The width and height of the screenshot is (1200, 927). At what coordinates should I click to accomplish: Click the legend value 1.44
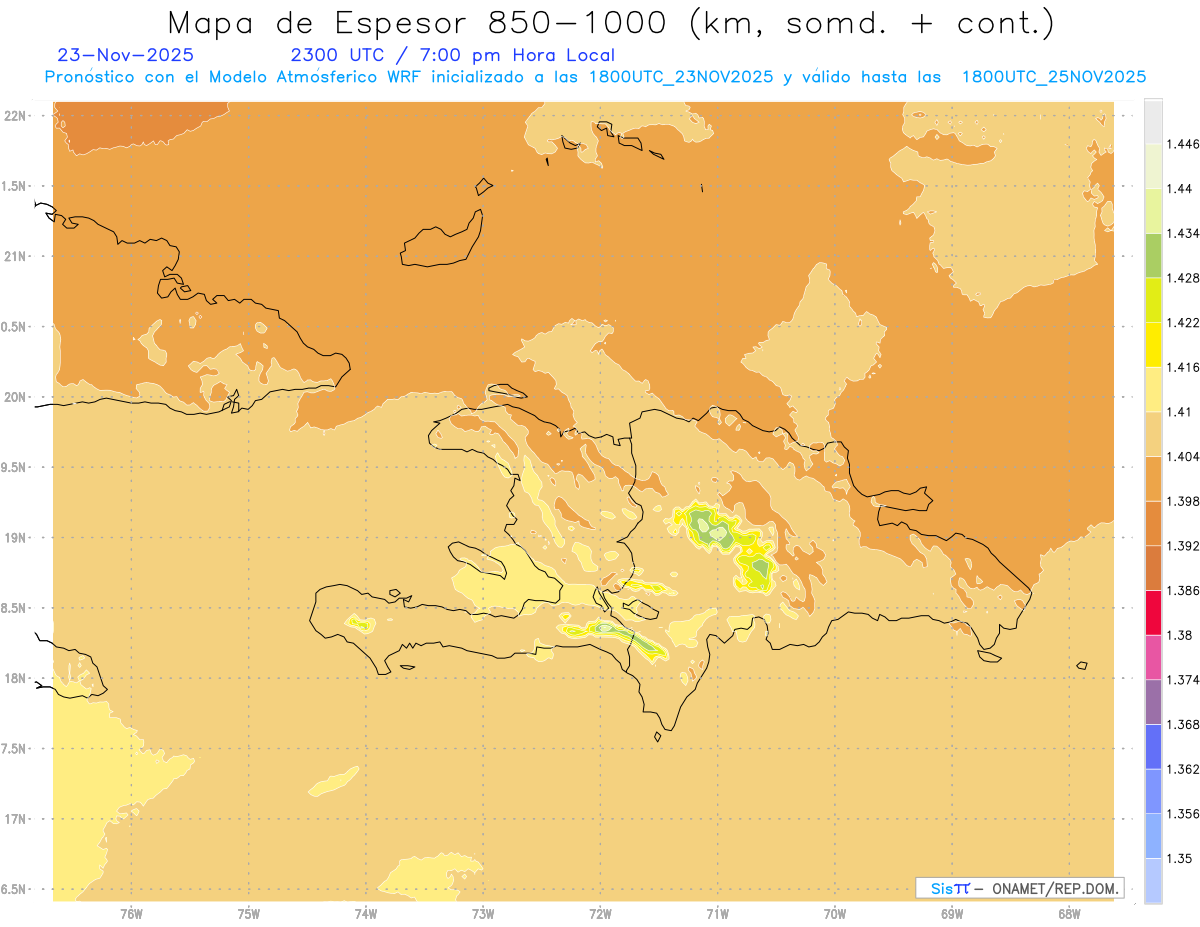[1181, 188]
